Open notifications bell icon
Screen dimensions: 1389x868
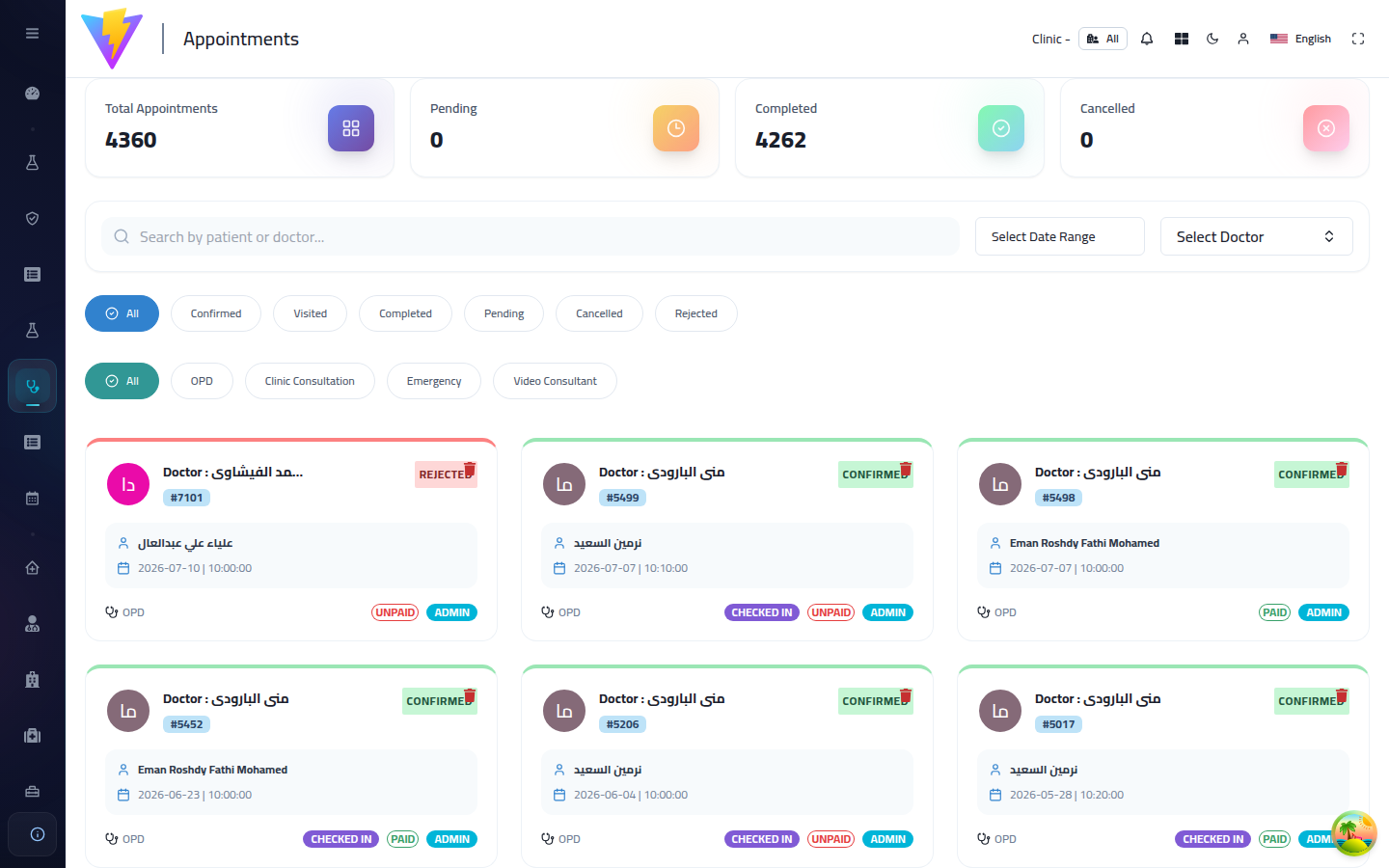tap(1147, 39)
